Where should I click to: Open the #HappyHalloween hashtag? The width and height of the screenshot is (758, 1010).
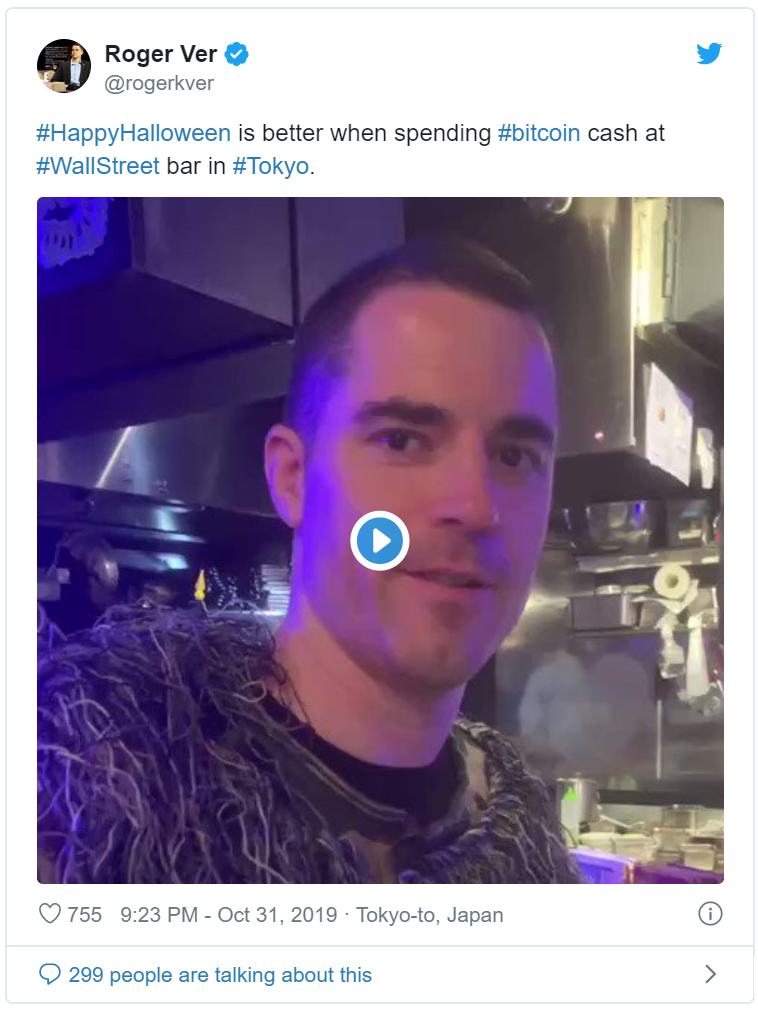click(133, 133)
